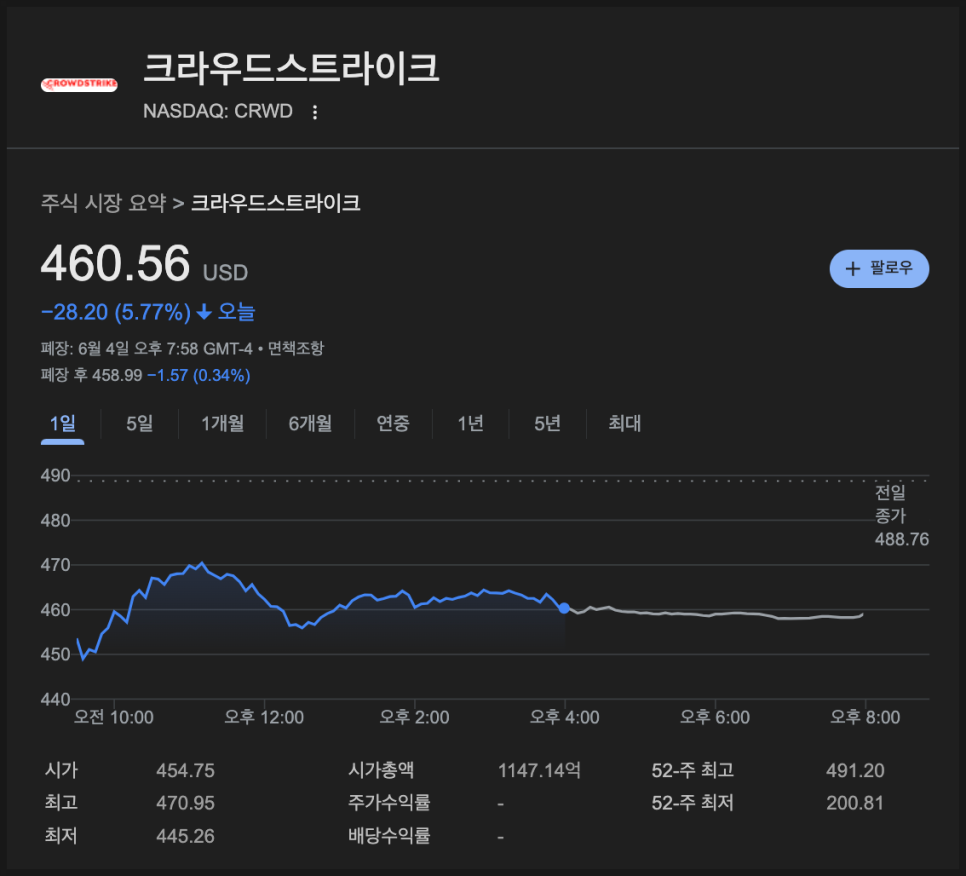Click the 오후 8:00 time axis label
966x876 pixels.
click(x=865, y=718)
